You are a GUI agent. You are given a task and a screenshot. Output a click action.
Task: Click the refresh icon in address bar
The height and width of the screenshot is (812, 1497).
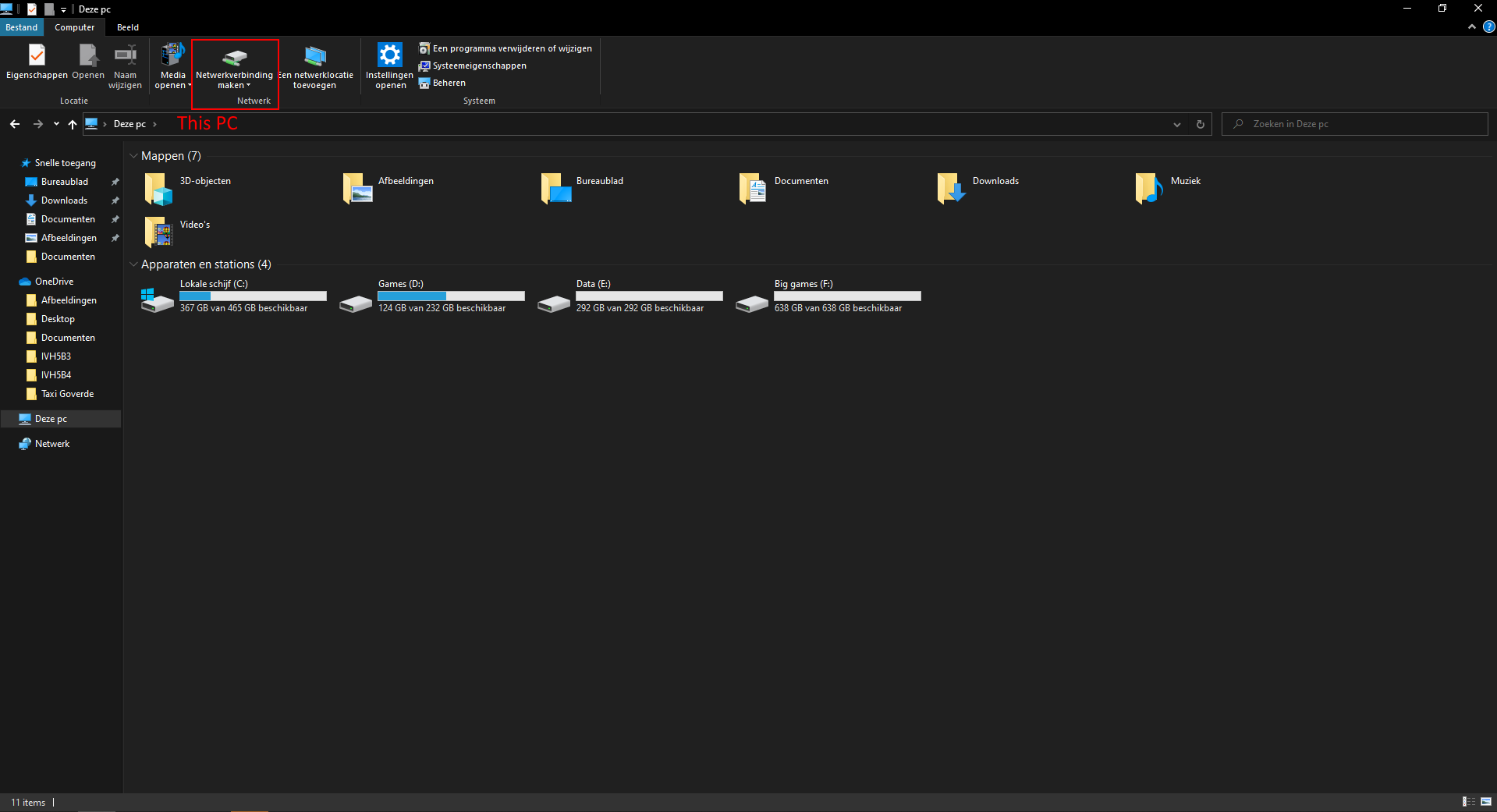click(1200, 124)
